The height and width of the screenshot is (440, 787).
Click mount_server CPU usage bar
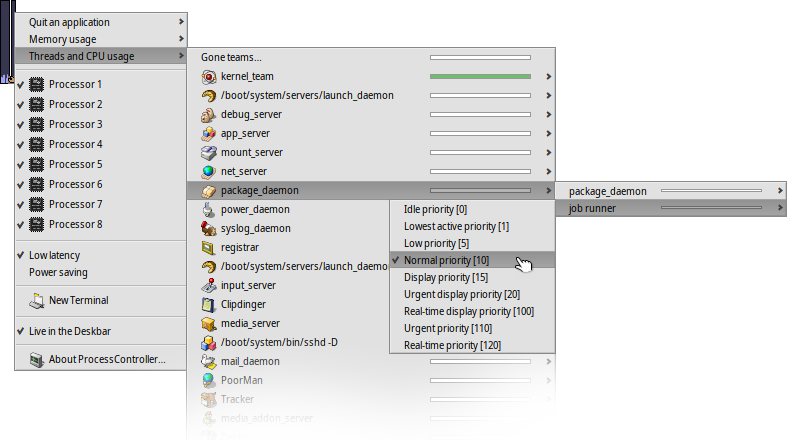pos(480,153)
